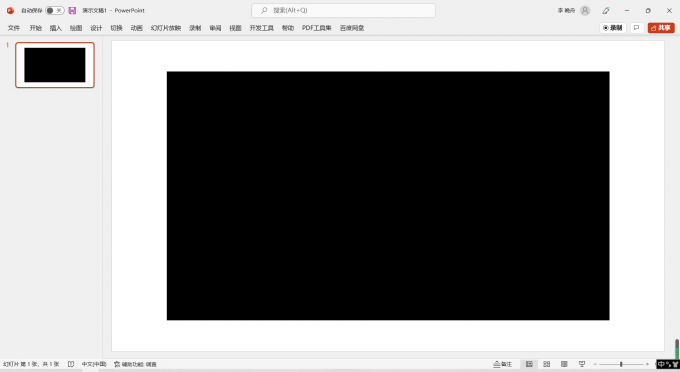Click the spell-check book icon in status bar
The image size is (680, 372).
coord(71,364)
